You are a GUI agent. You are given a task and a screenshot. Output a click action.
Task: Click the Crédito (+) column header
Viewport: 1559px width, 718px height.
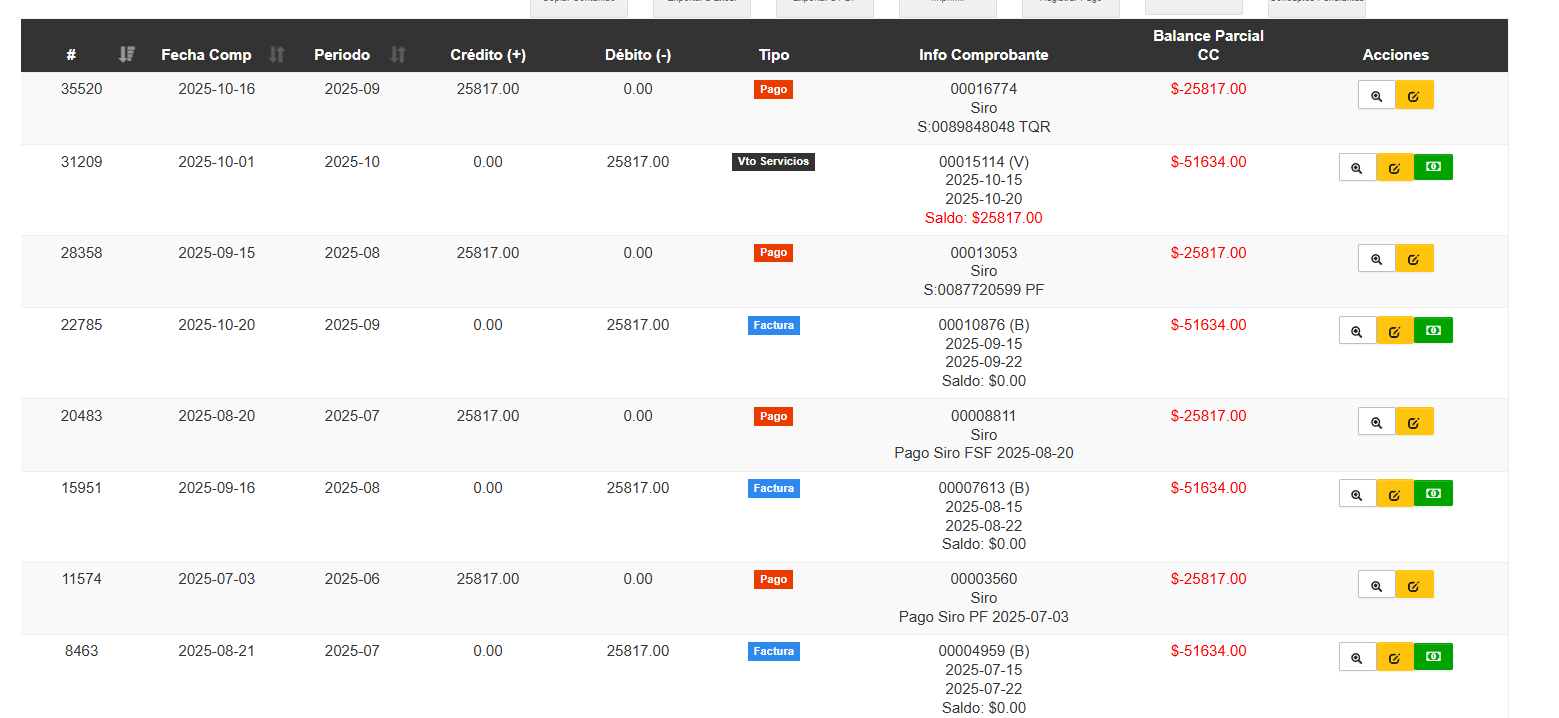click(x=488, y=55)
